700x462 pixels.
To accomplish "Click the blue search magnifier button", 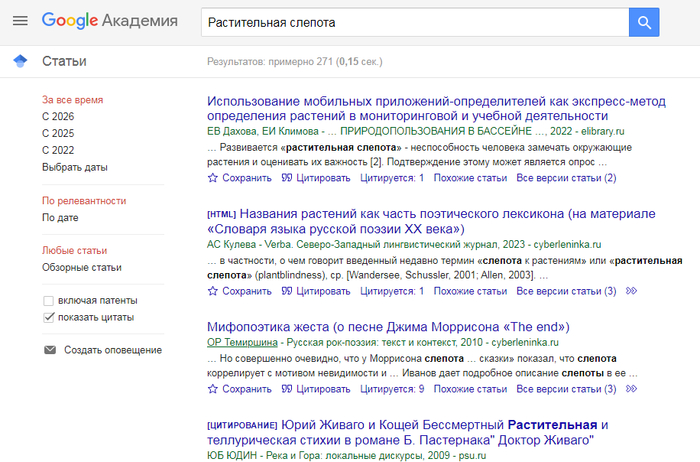I will [644, 21].
